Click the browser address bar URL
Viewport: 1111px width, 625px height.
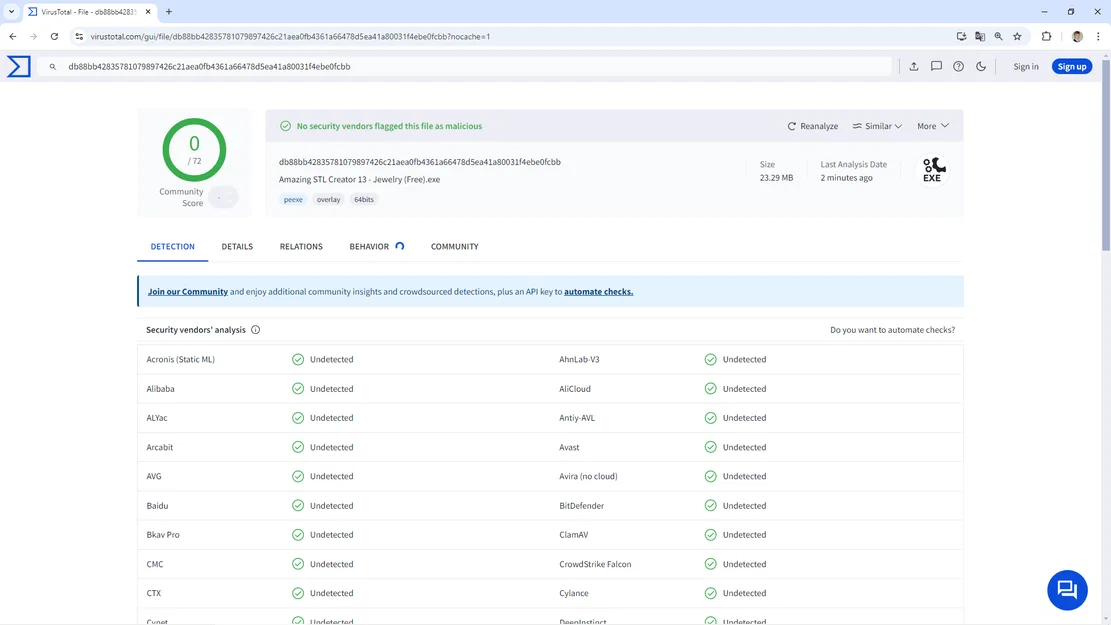290,36
